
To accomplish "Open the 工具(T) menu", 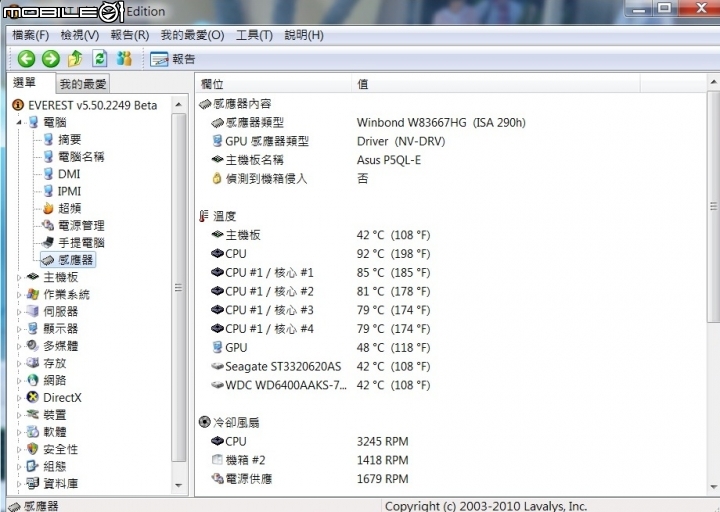I will pyautogui.click(x=254, y=35).
